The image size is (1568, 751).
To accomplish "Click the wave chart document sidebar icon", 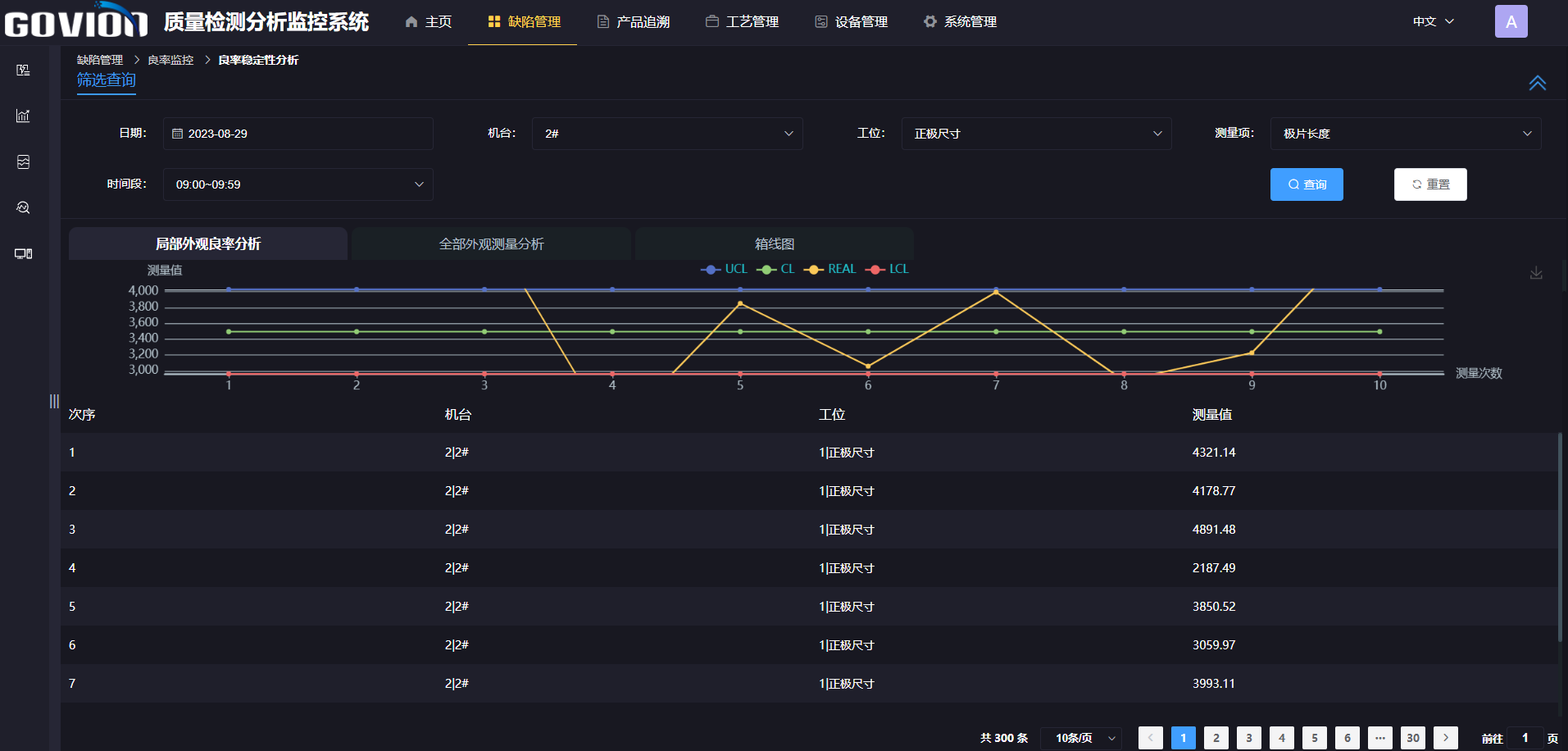I will tap(23, 162).
